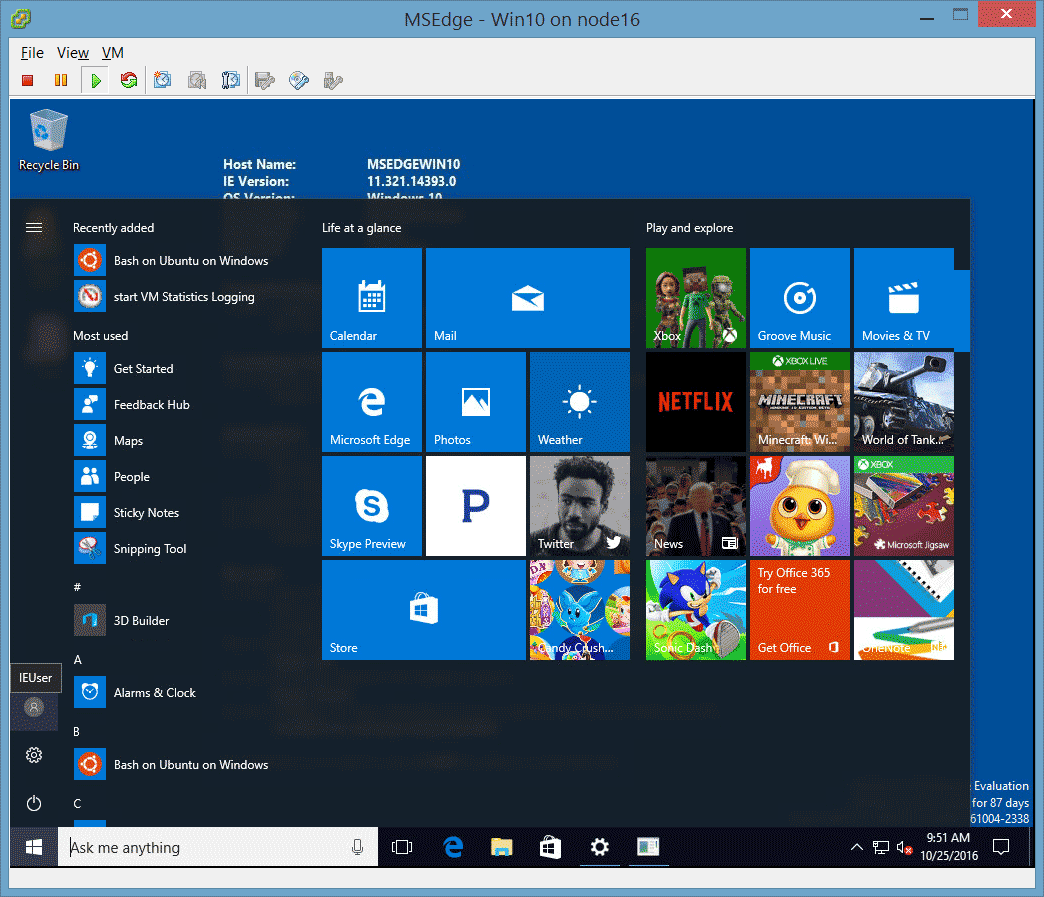Open the Xbox tile
Viewport: 1044px width, 897px height.
click(x=695, y=298)
